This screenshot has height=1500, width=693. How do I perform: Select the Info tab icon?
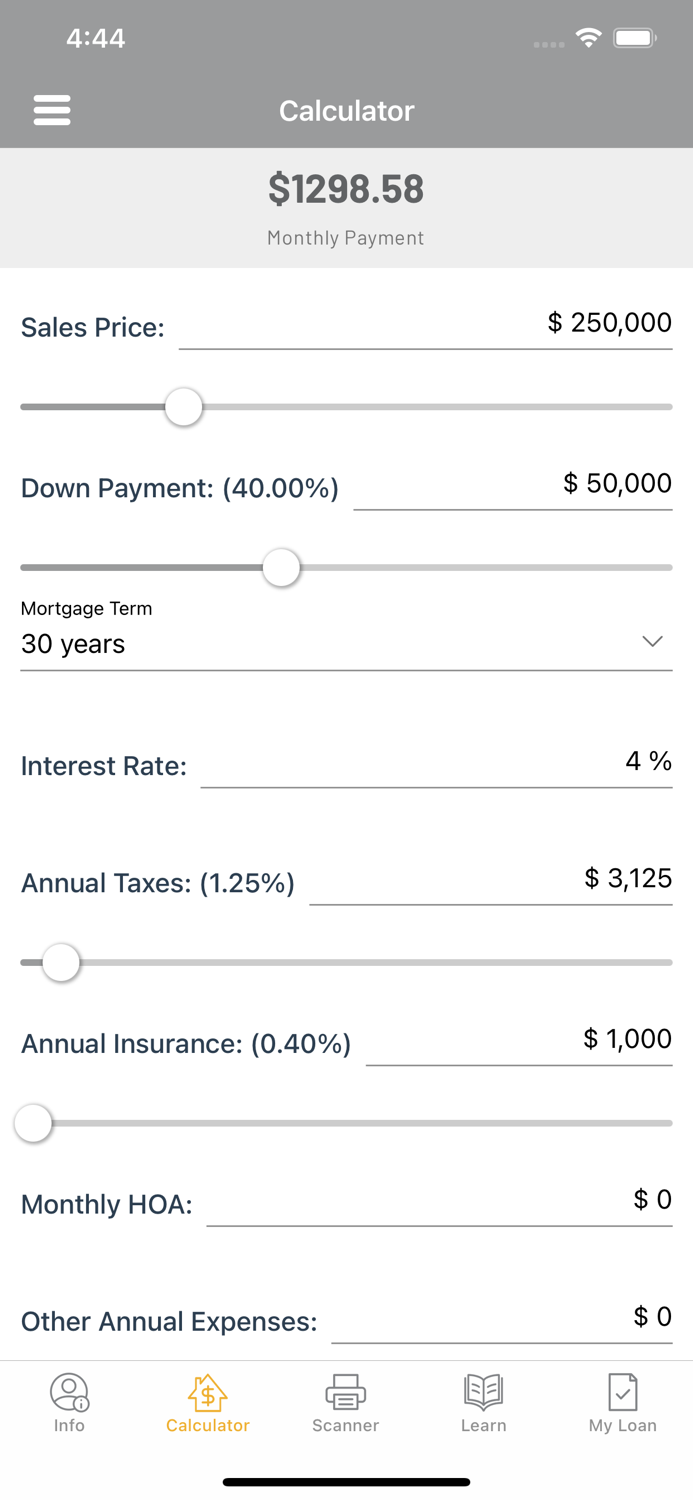(69, 1391)
